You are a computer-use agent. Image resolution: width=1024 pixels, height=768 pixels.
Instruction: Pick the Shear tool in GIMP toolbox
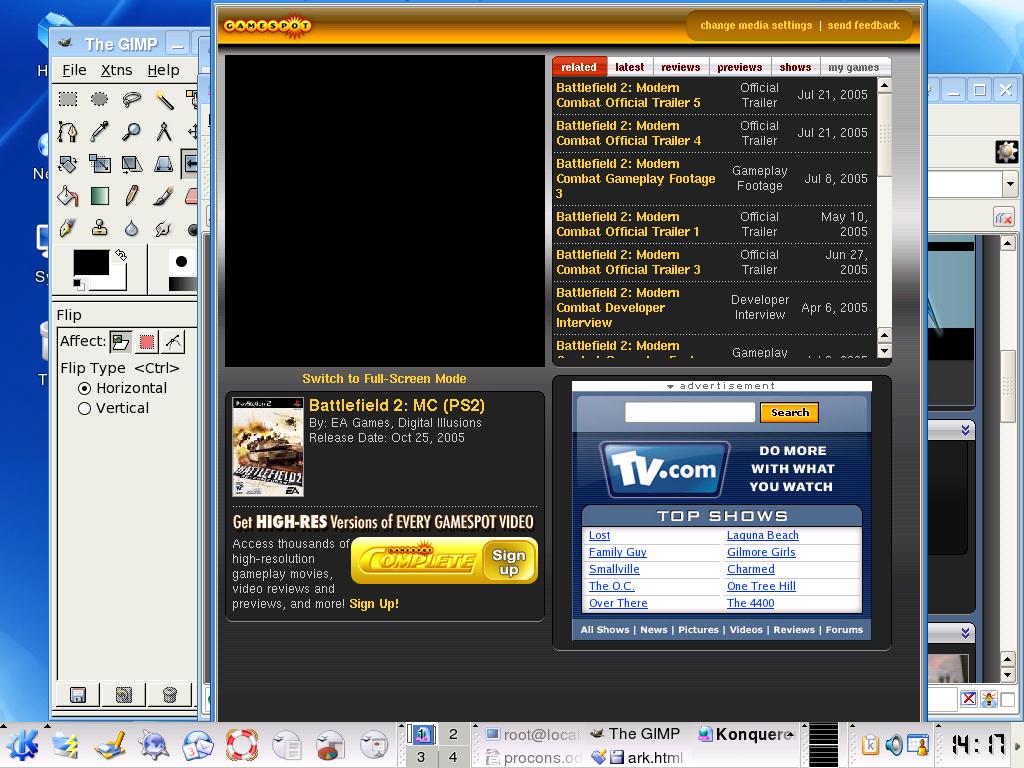(131, 163)
